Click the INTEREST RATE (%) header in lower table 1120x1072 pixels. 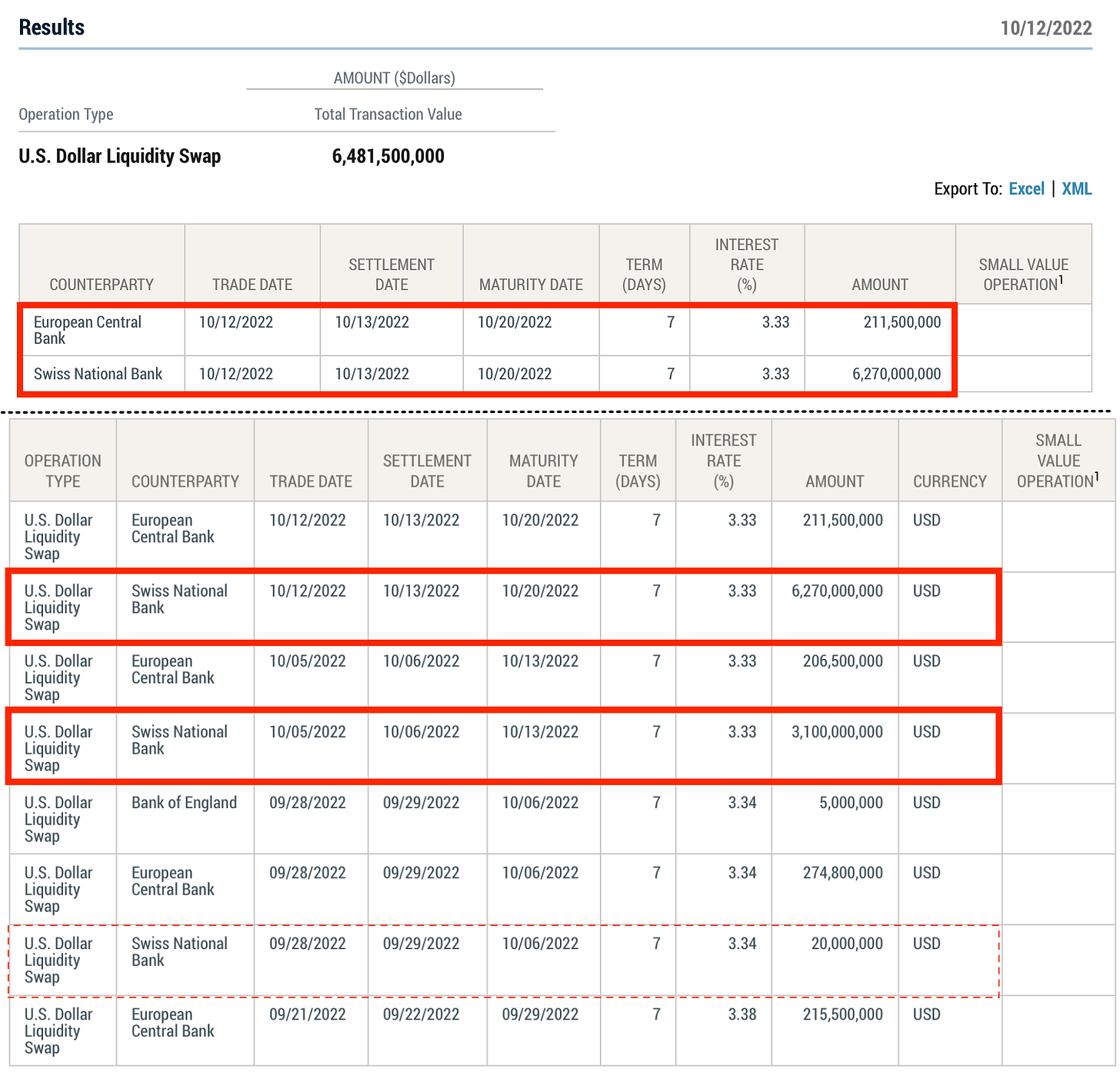coord(724,461)
